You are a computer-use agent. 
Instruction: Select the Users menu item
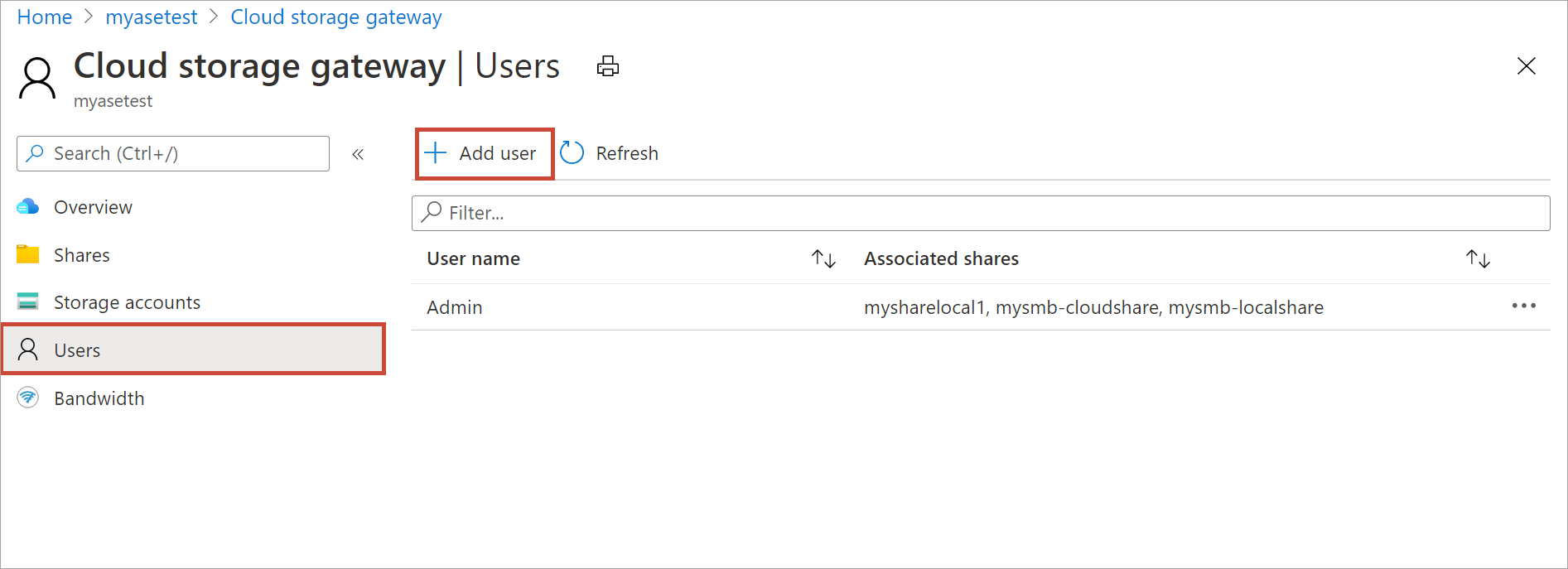tap(193, 350)
